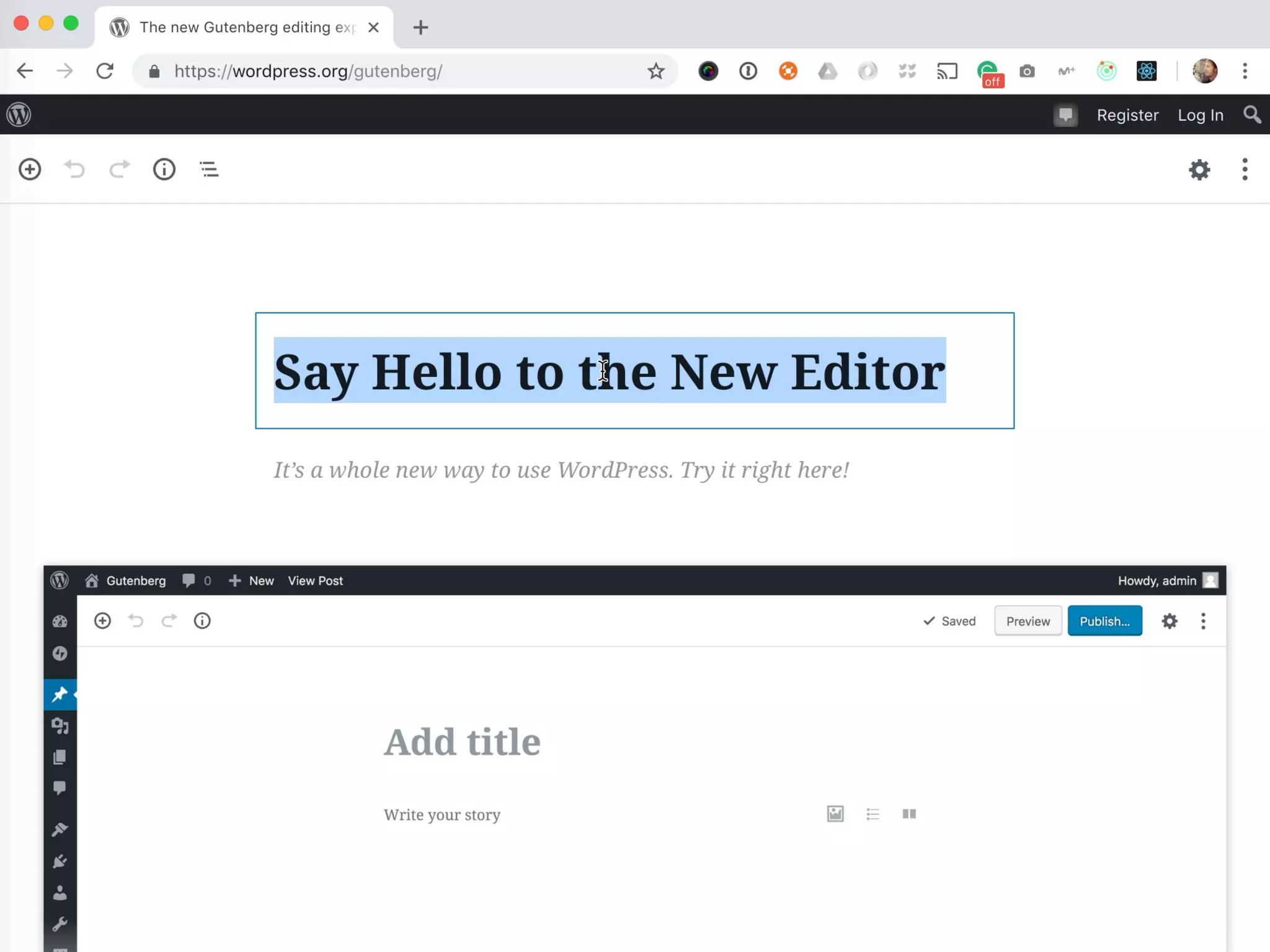Click the columns block shortcut icon

coord(909,814)
